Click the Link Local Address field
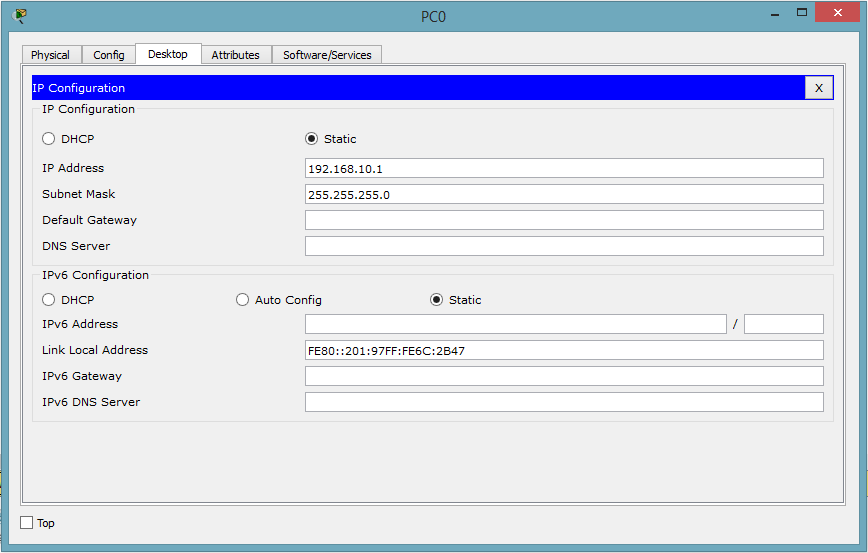This screenshot has height=553, width=868. click(564, 350)
